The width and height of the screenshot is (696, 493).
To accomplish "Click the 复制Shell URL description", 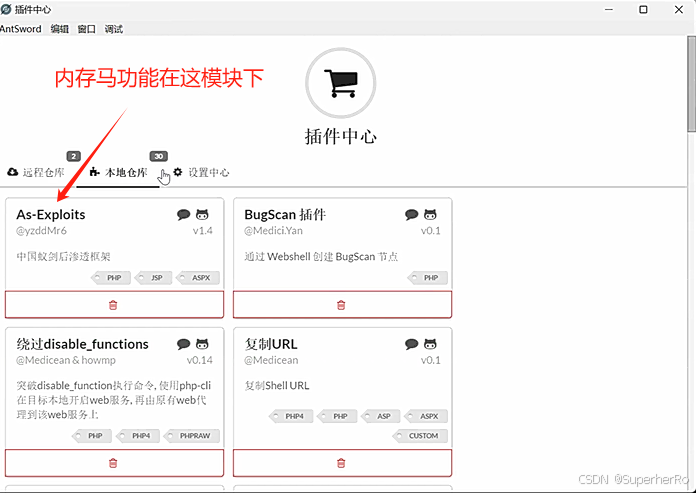I will coord(277,386).
